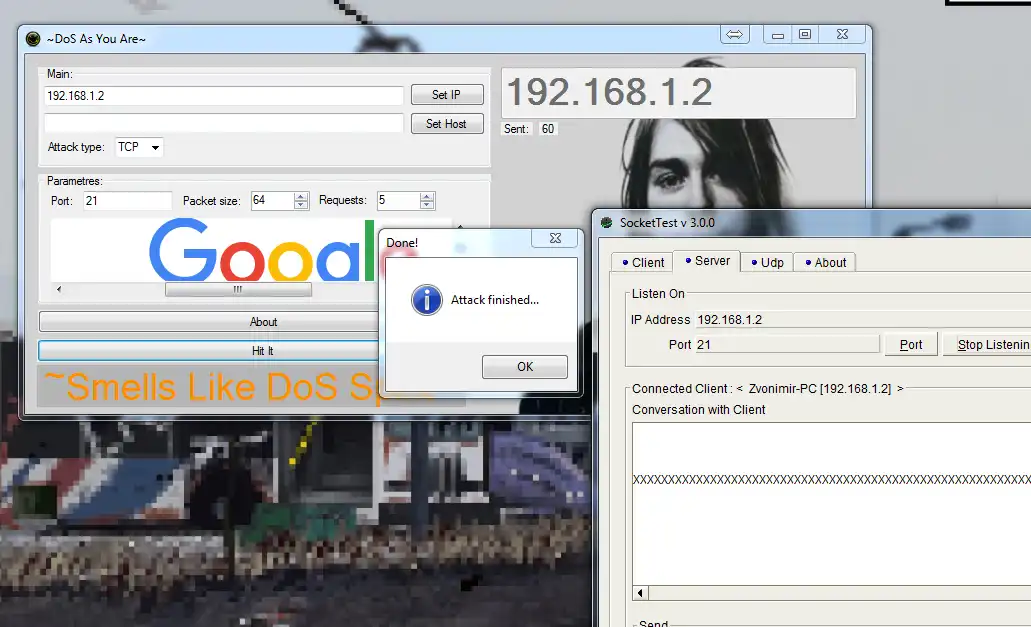Click the SocketTest IP Address field
The width and height of the screenshot is (1031, 627).
863,319
